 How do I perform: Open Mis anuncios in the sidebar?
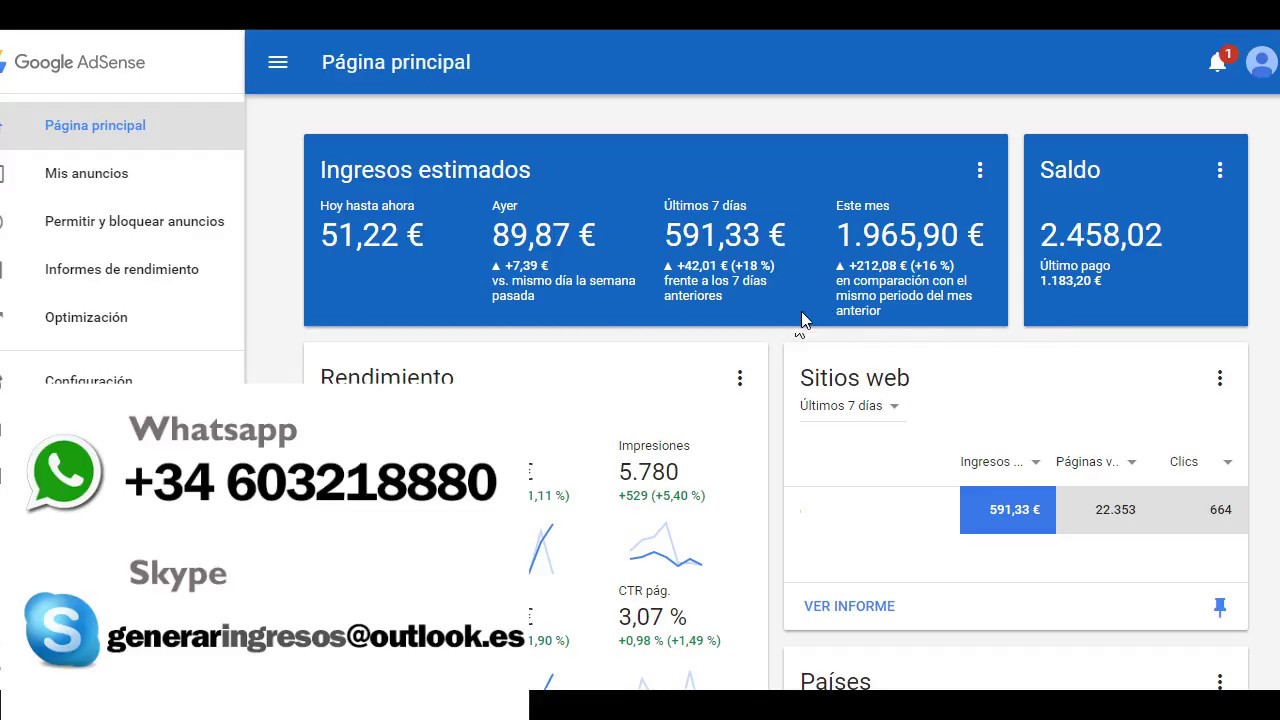tap(122, 173)
